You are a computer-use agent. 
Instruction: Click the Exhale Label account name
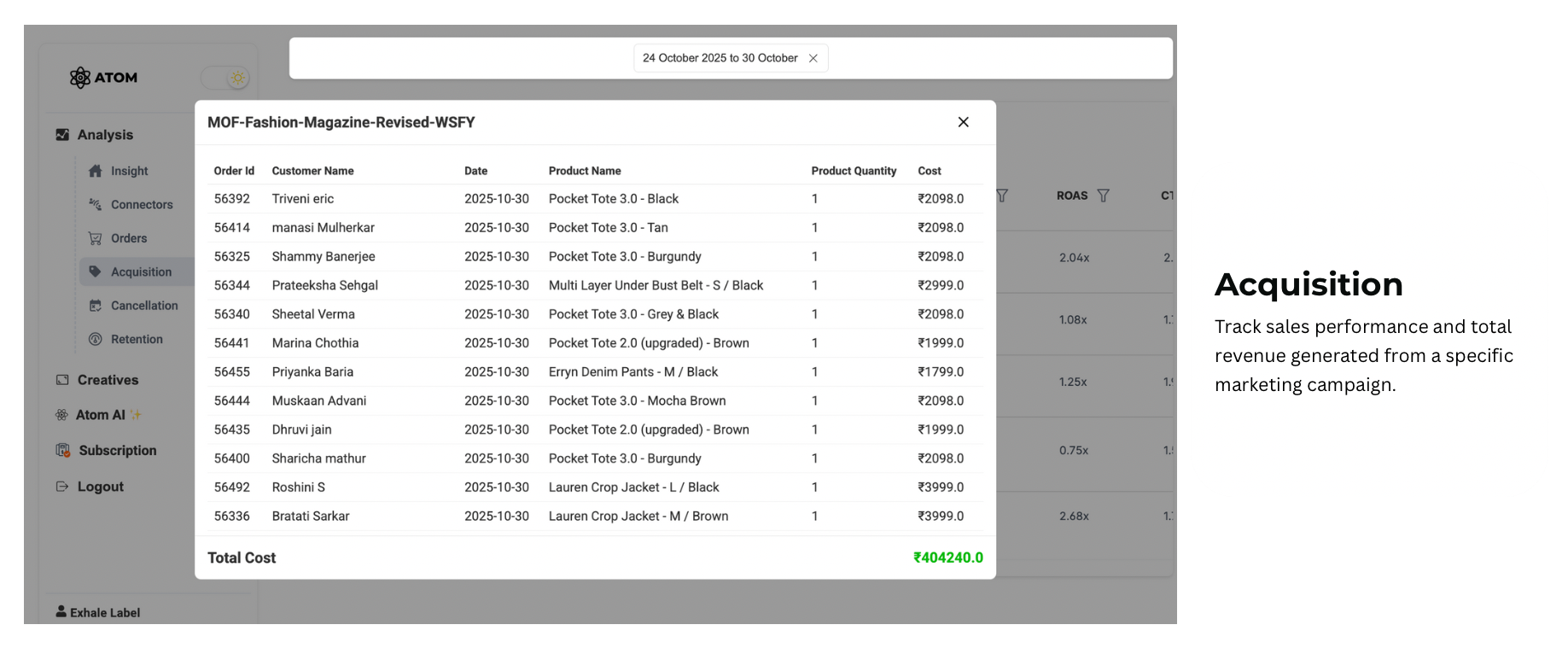(104, 612)
